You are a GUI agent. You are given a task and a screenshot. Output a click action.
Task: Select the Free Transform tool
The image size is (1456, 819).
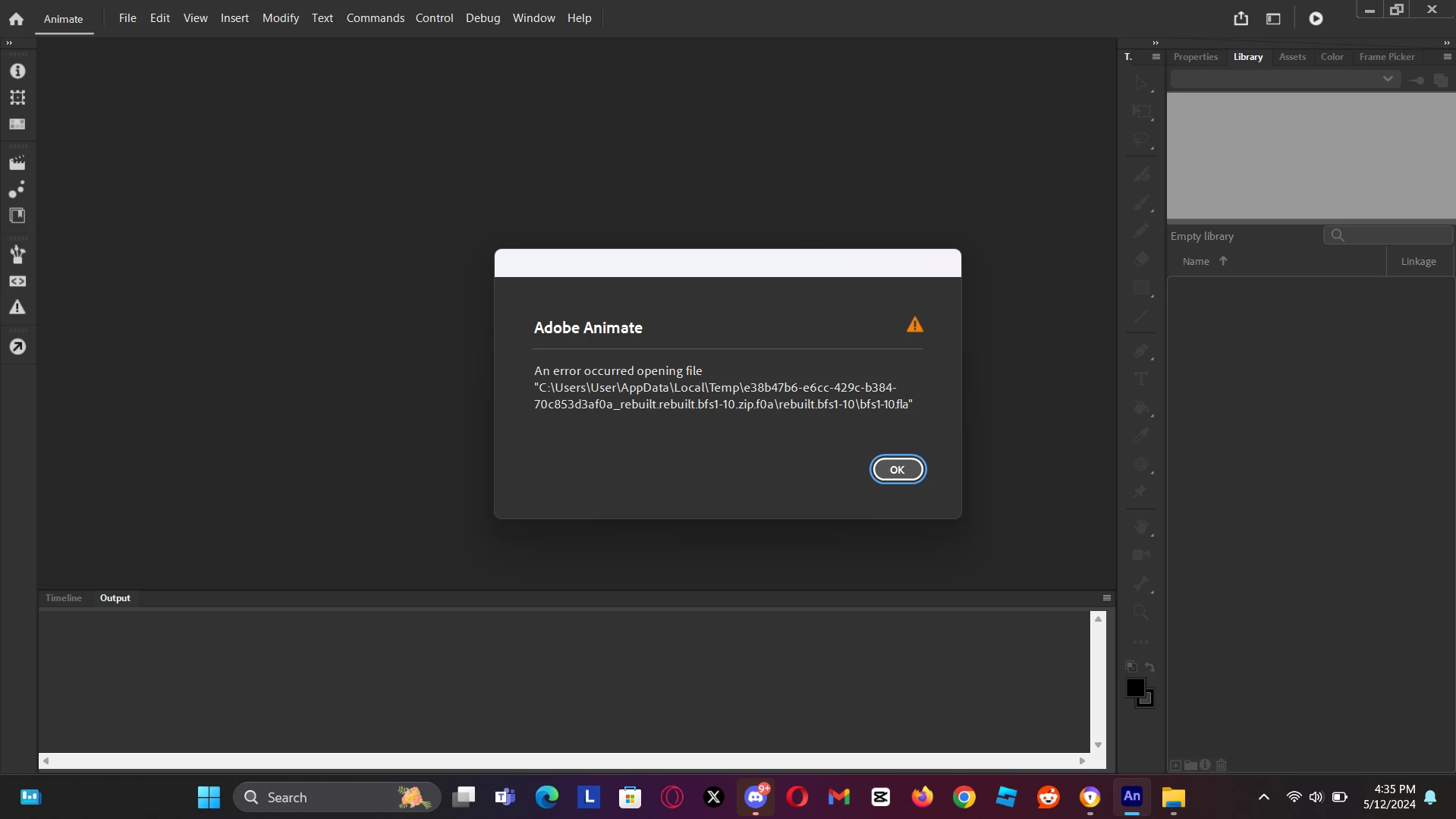point(1141,112)
